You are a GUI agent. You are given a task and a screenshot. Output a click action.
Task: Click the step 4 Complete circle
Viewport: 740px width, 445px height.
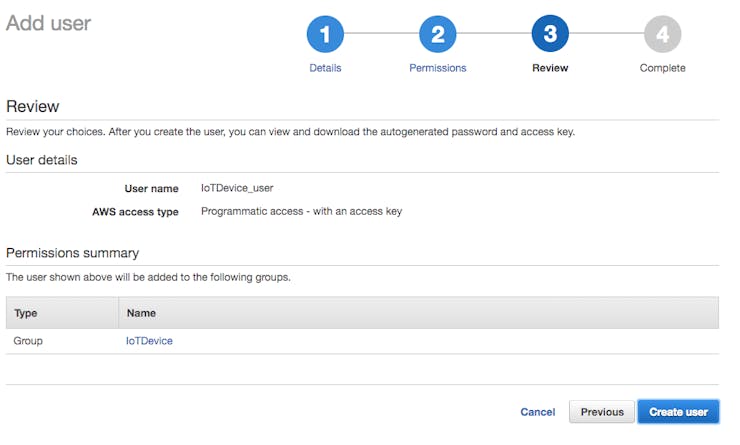tap(662, 34)
